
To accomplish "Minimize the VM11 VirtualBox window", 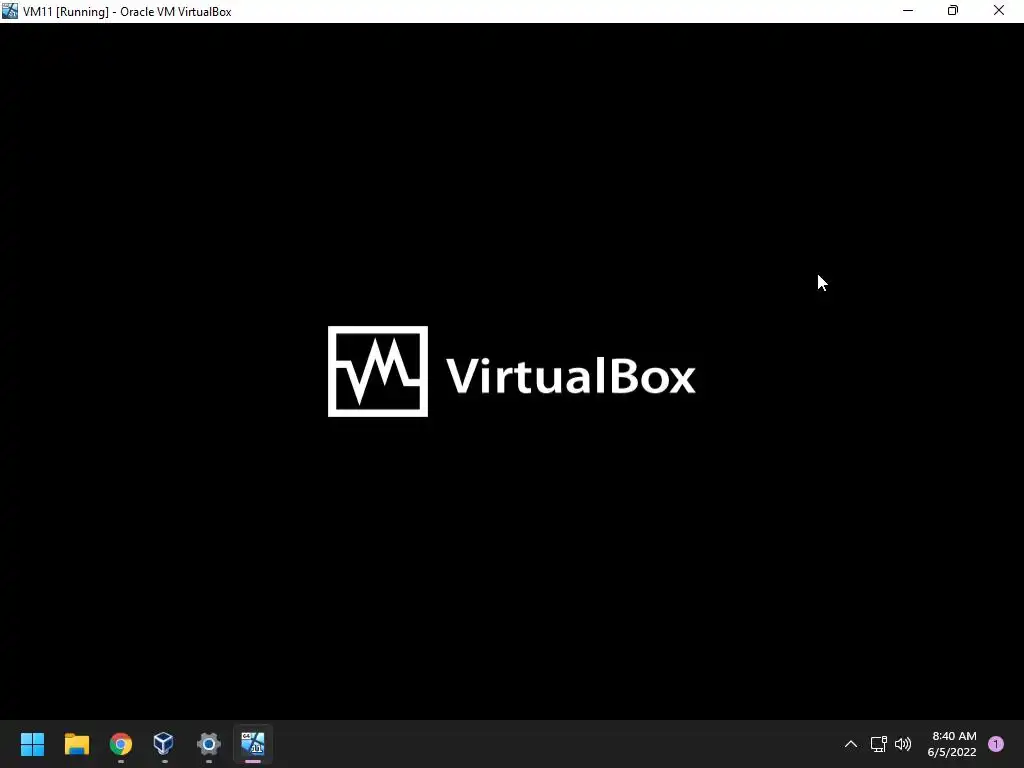I will [908, 11].
